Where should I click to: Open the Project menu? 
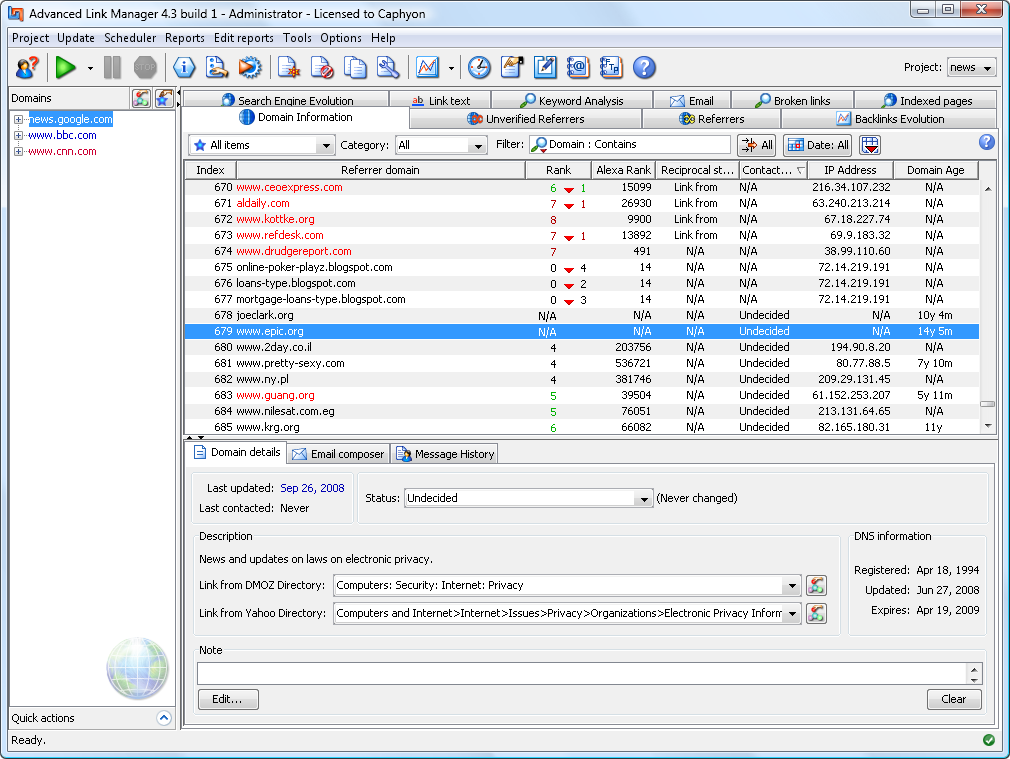pyautogui.click(x=30, y=38)
